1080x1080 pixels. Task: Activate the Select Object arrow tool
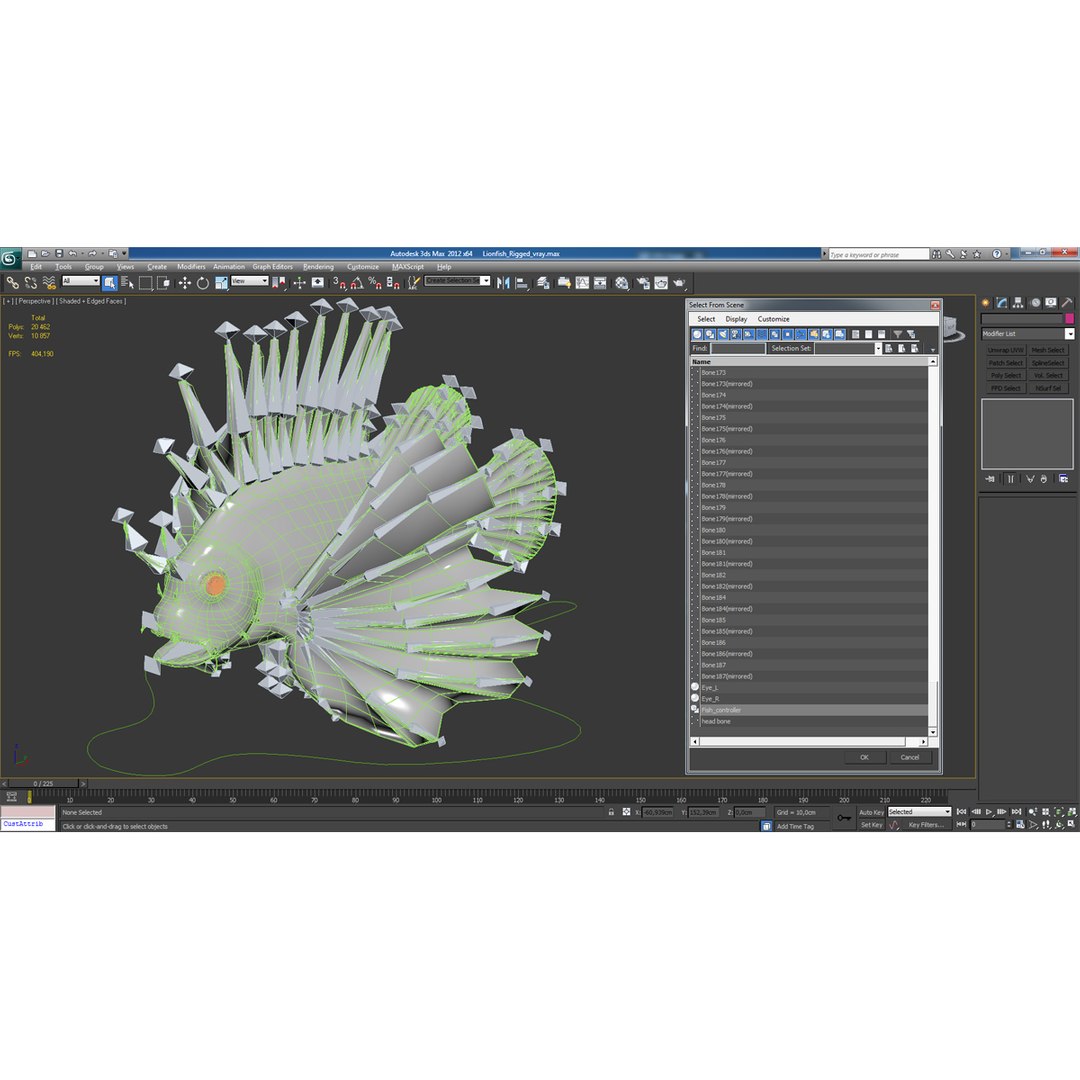110,282
